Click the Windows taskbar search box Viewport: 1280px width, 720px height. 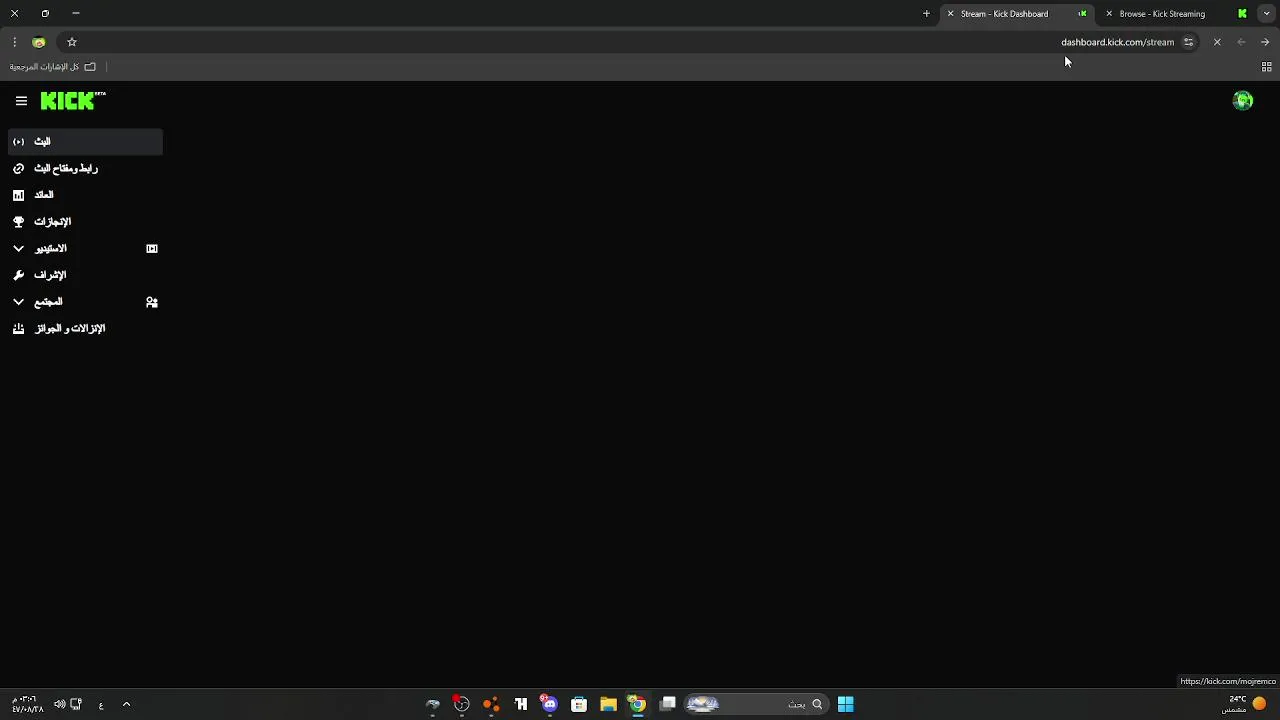(755, 704)
